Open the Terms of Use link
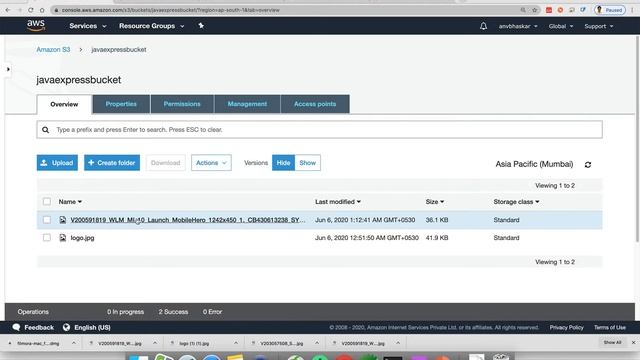Viewport: 640px width, 360px height. click(x=609, y=327)
